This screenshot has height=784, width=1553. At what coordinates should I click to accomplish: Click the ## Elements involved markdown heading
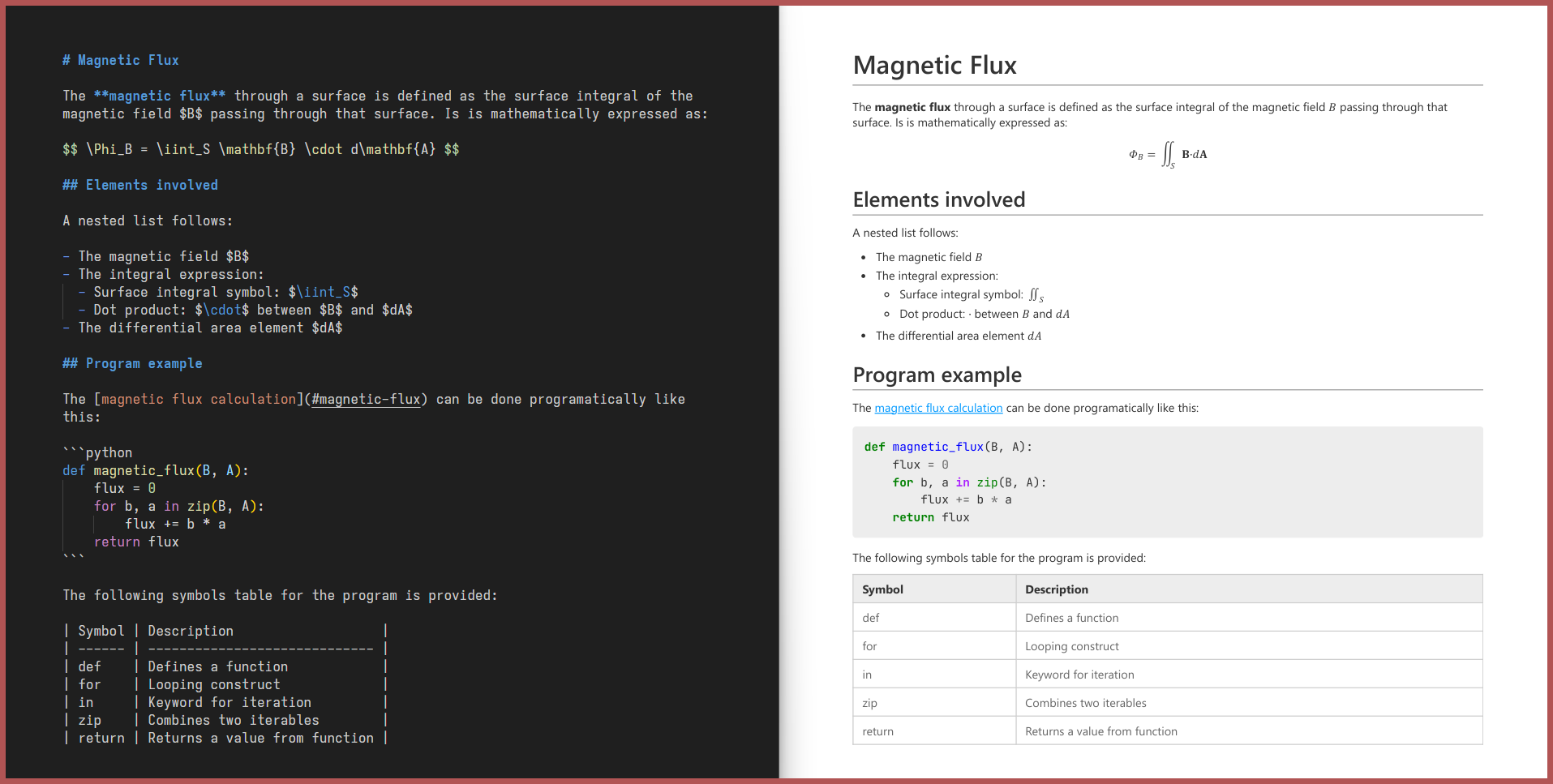[x=139, y=185]
